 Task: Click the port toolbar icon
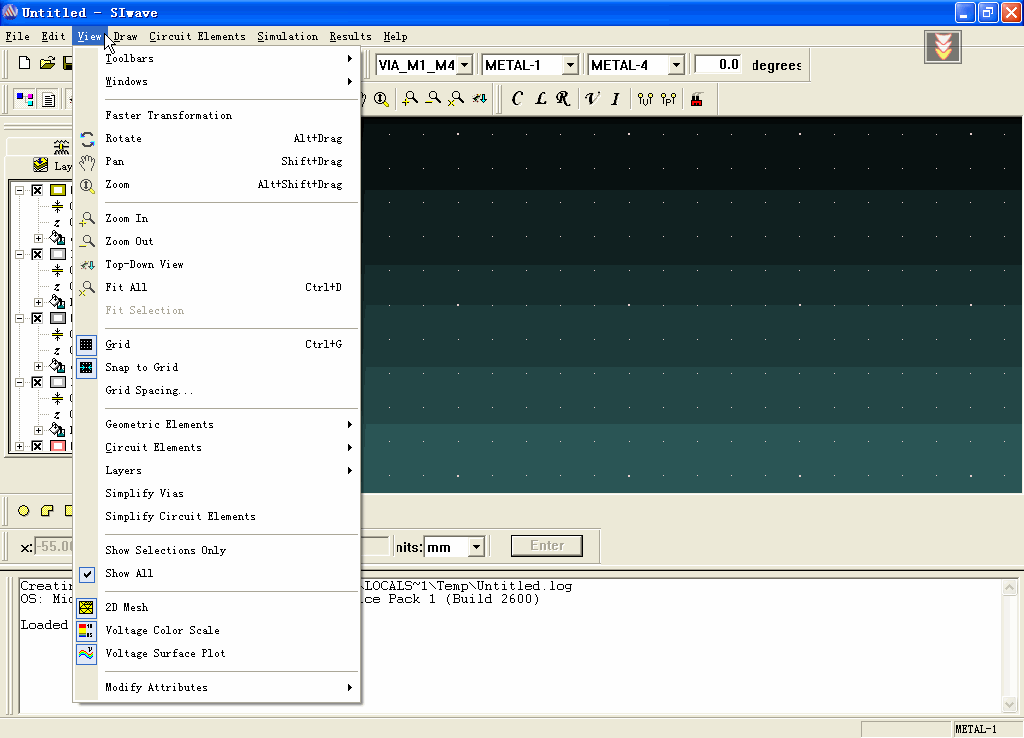click(x=669, y=99)
